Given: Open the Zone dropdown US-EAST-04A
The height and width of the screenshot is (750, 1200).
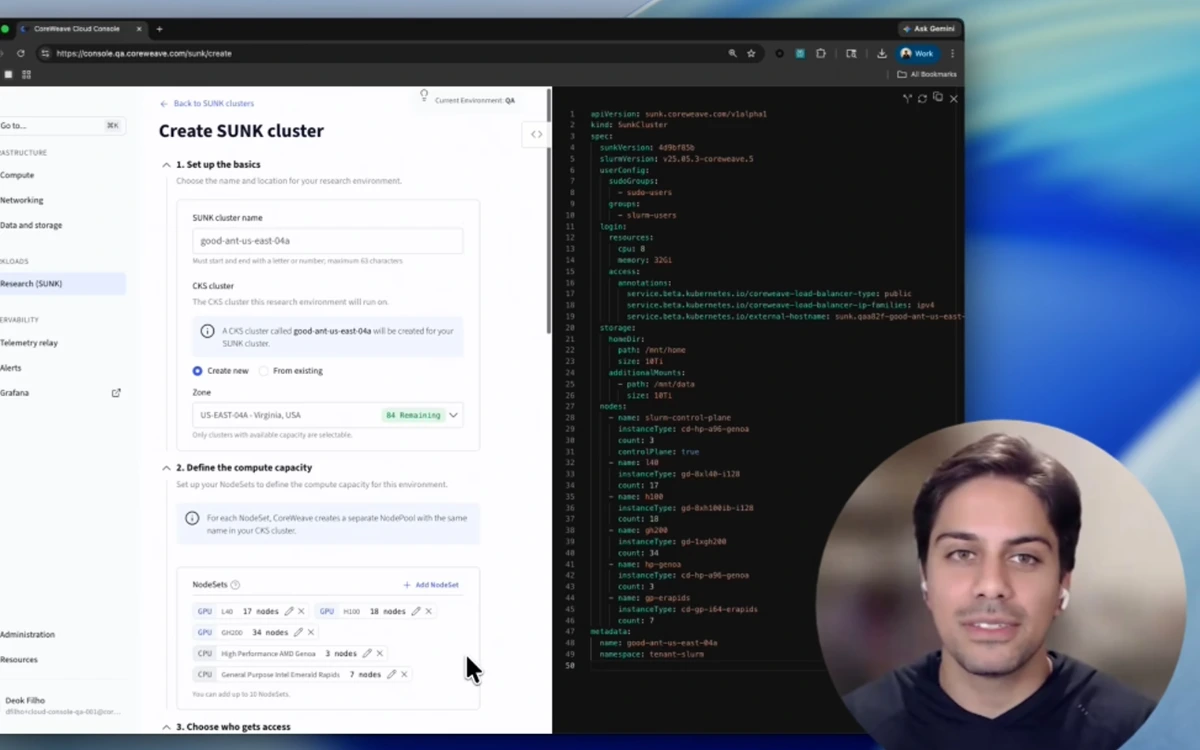Looking at the screenshot, I should pos(327,415).
